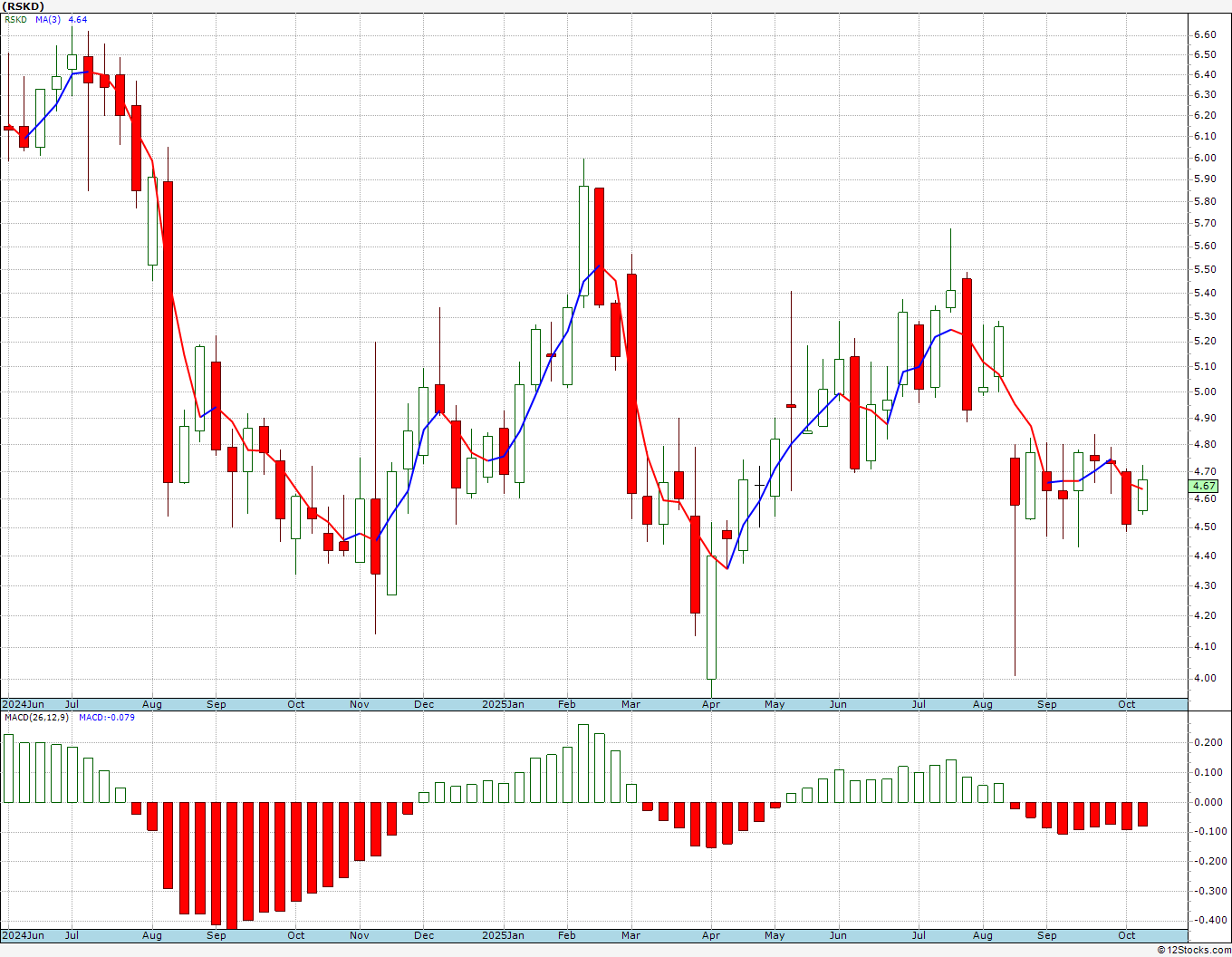Open the 12Stocks.com copyright link
This screenshot has width=1232, height=957.
click(1192, 950)
